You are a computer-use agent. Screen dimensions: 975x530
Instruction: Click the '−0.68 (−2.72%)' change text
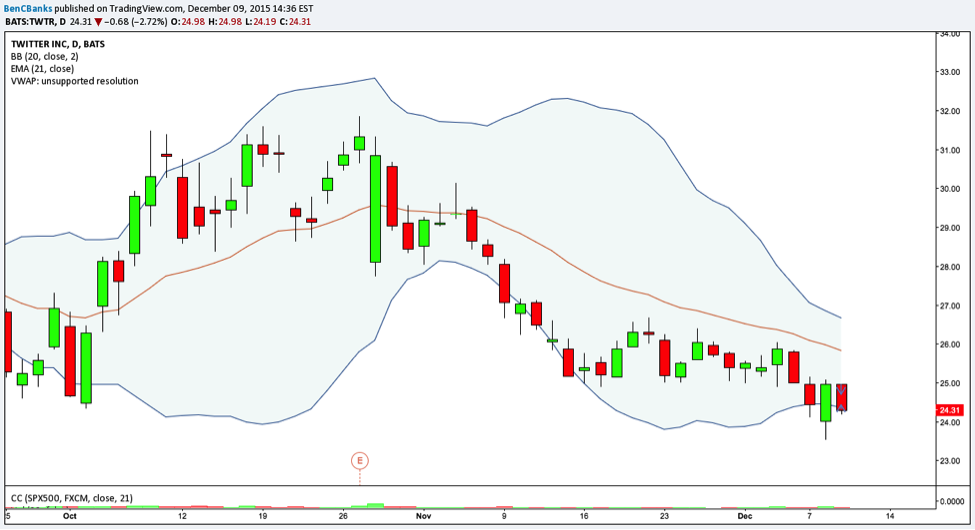pyautogui.click(x=136, y=22)
